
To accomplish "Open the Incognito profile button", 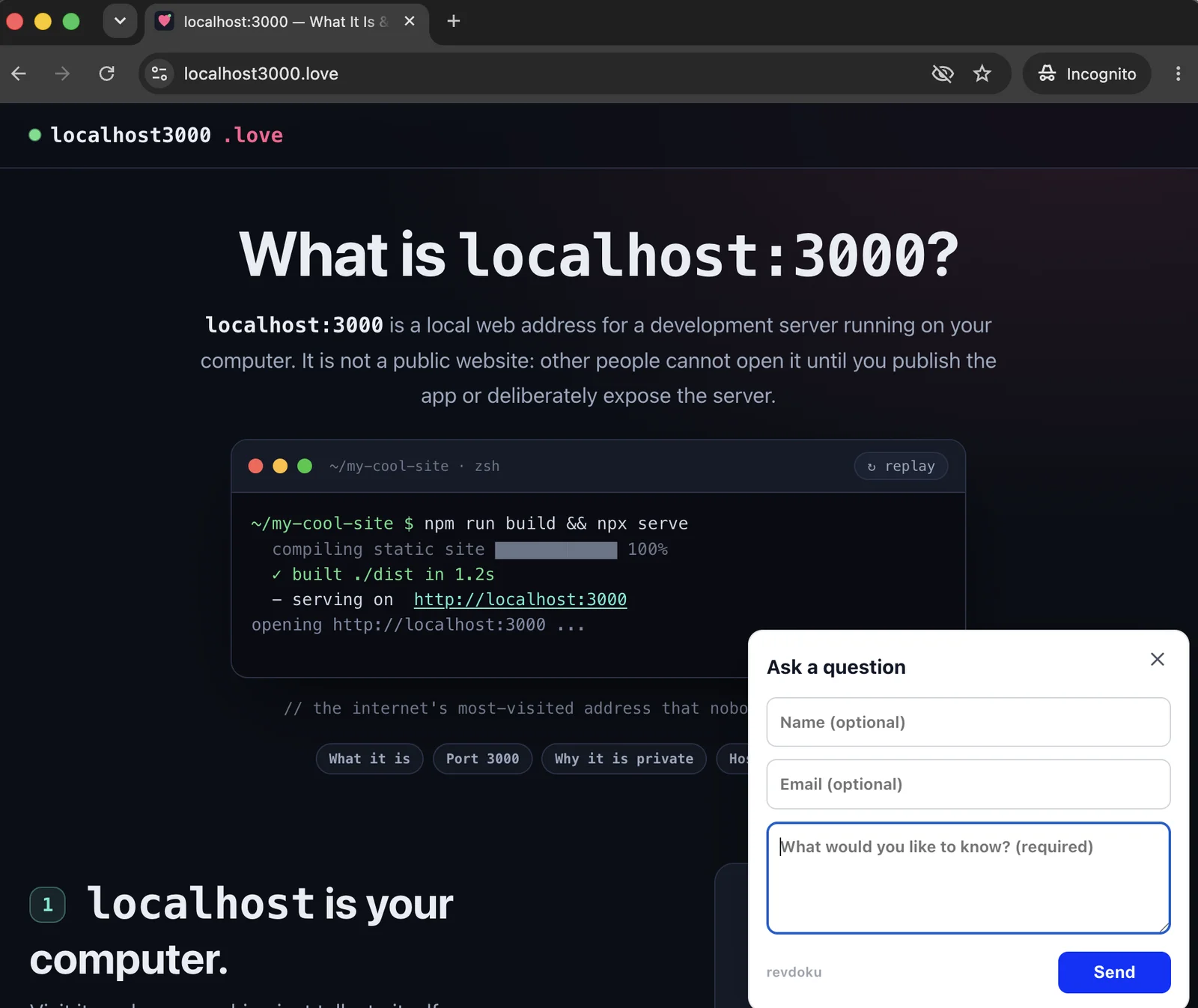I will [1086, 73].
